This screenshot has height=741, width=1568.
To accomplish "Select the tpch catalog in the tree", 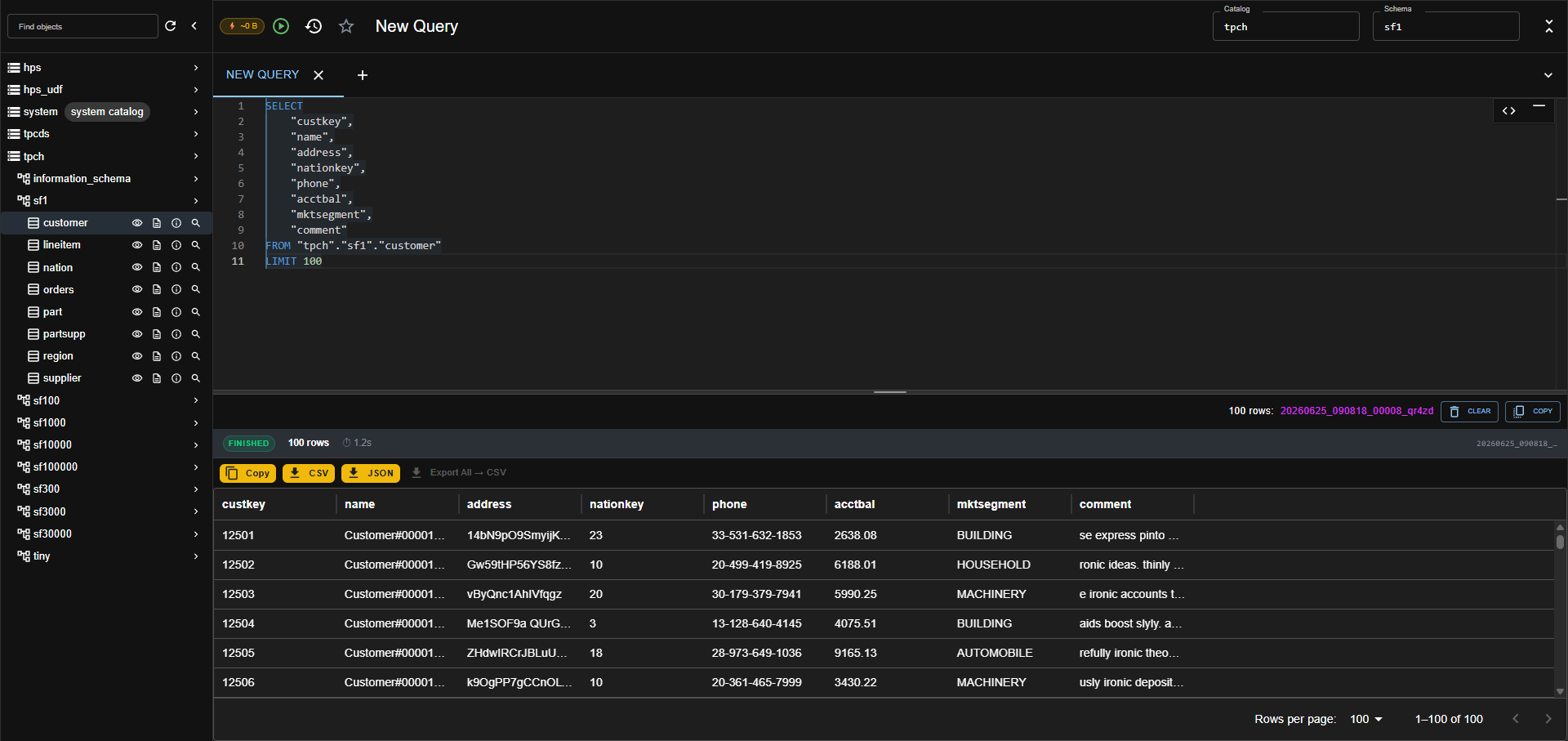I will coord(33,157).
